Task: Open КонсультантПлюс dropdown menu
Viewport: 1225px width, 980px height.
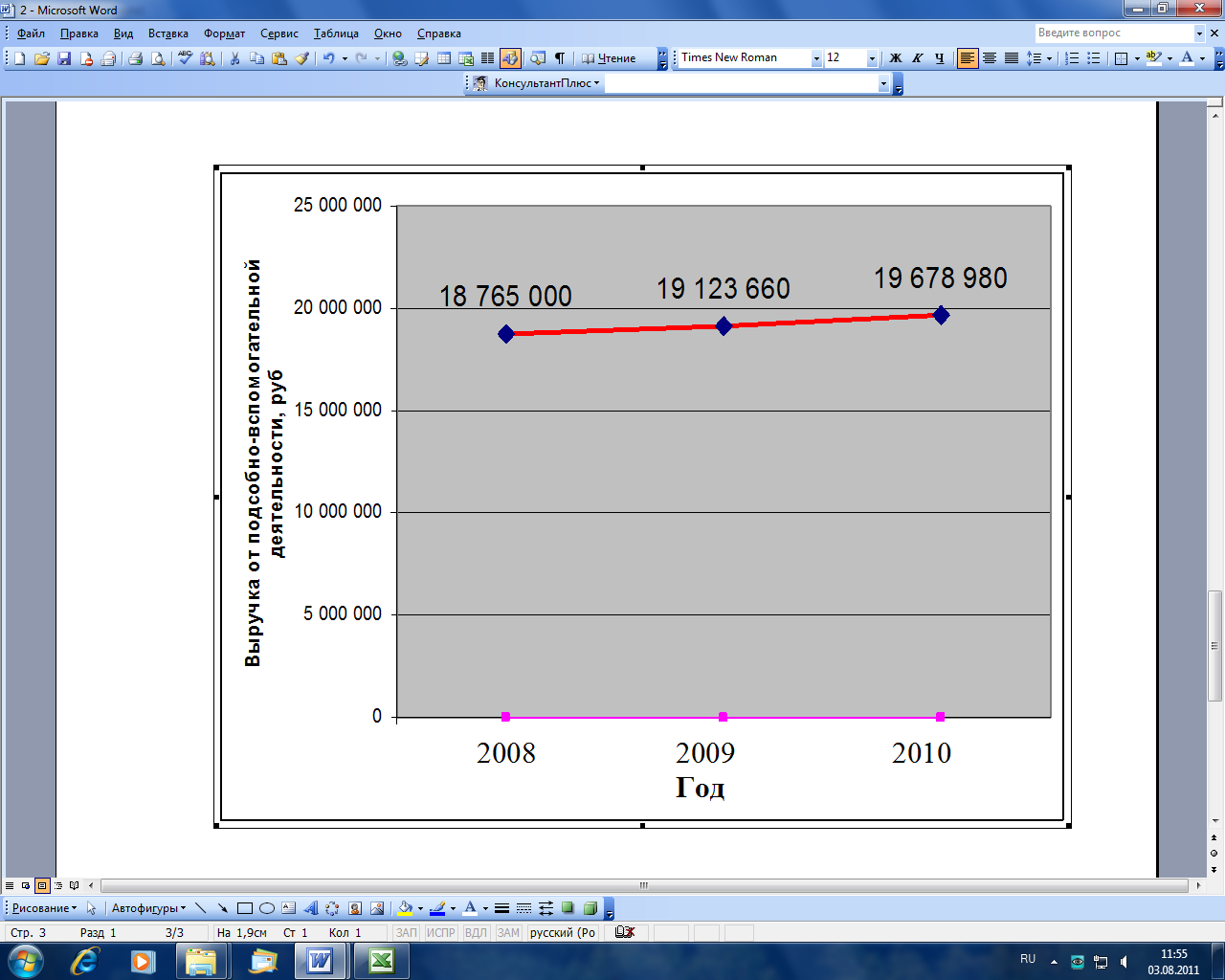Action: click(547, 83)
